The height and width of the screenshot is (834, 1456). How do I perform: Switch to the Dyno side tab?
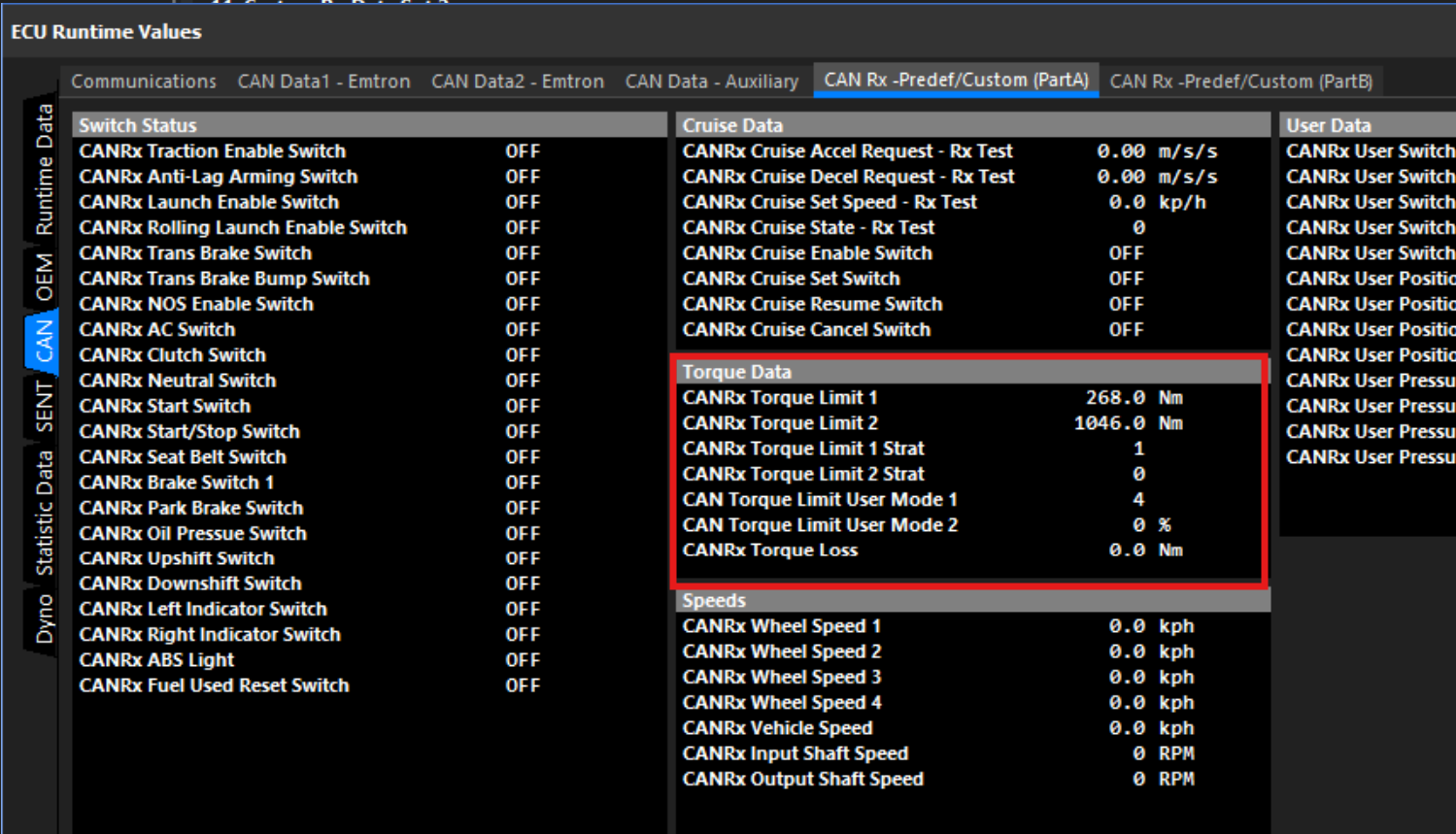[44, 619]
